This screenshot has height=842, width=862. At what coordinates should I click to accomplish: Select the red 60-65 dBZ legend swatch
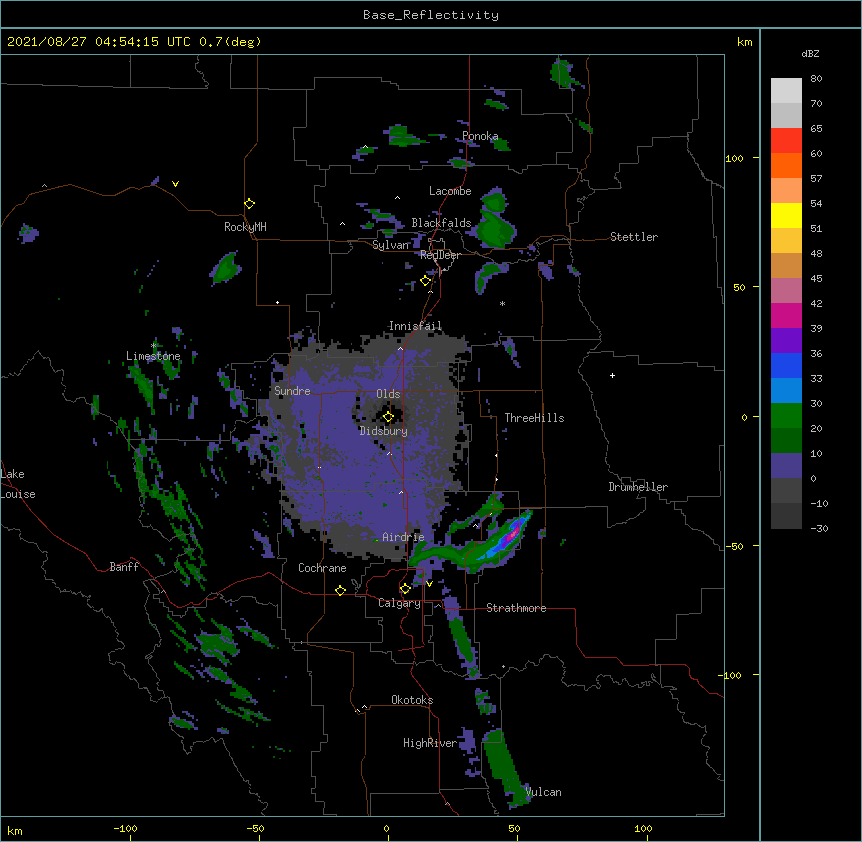click(786, 141)
